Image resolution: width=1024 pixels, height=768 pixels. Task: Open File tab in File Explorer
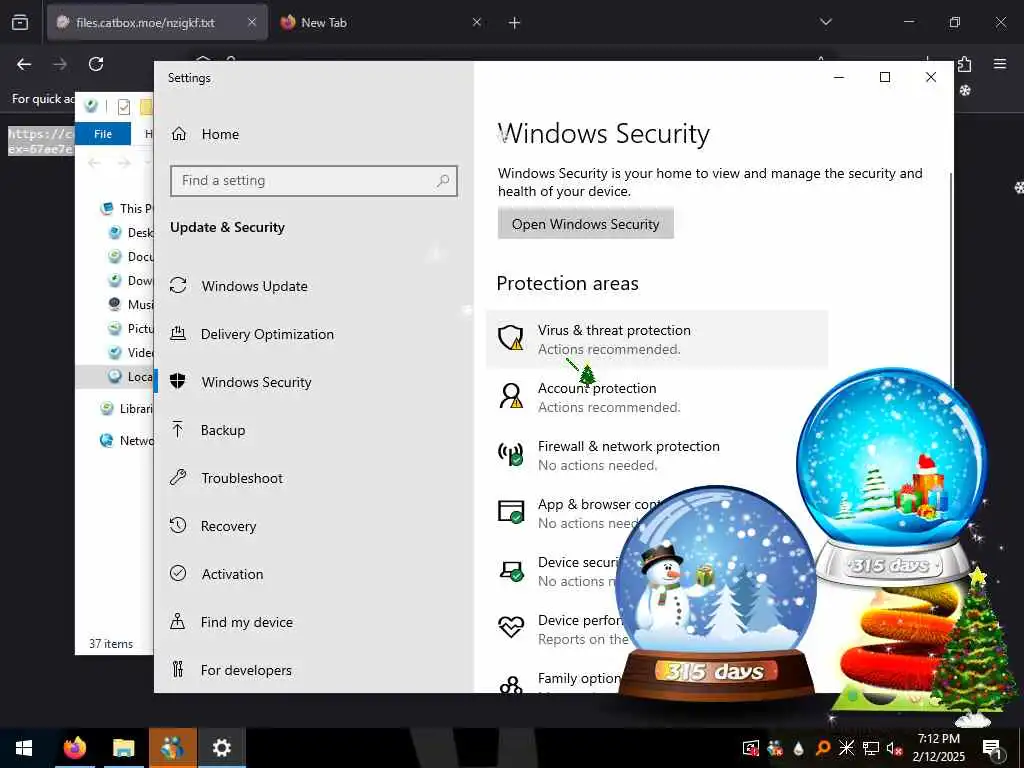click(x=103, y=134)
